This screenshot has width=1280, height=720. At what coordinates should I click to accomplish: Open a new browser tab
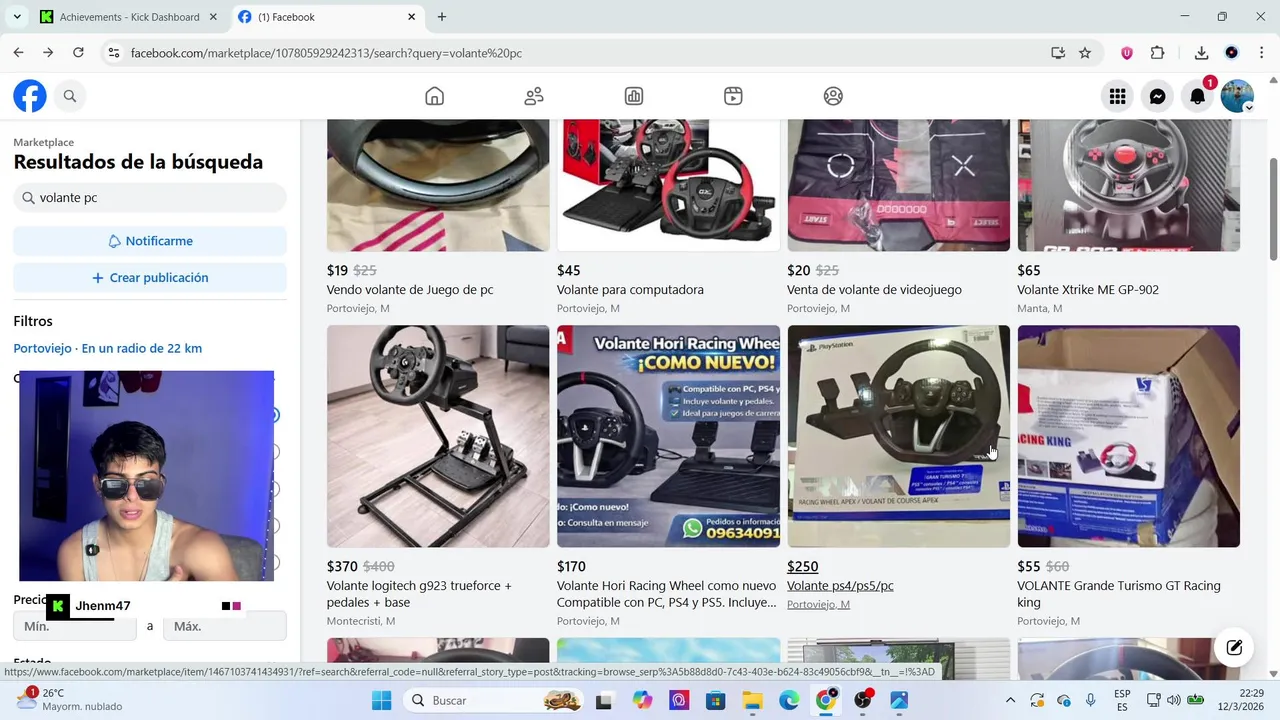[x=442, y=17]
